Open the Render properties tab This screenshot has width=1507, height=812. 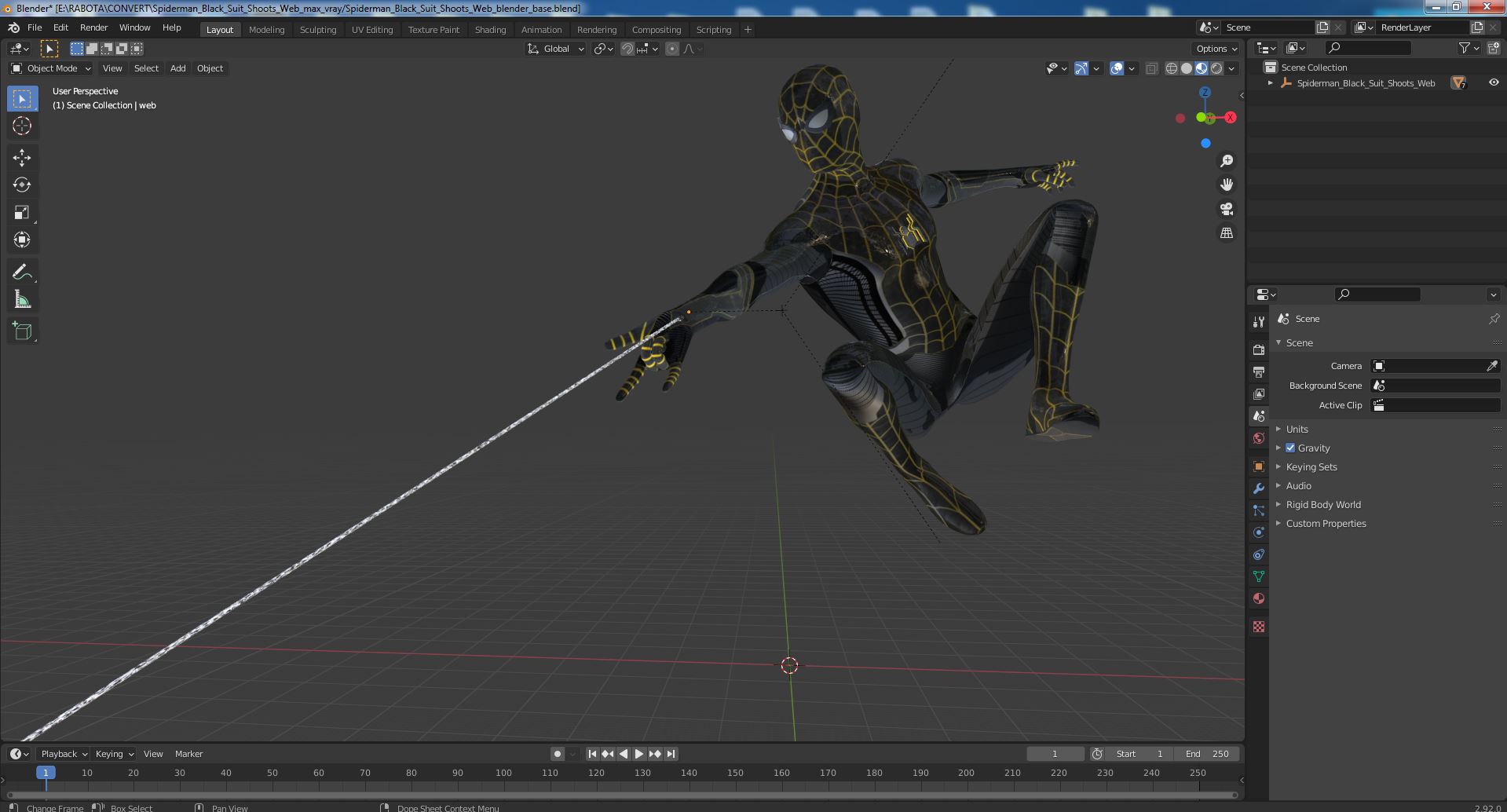[x=1259, y=349]
